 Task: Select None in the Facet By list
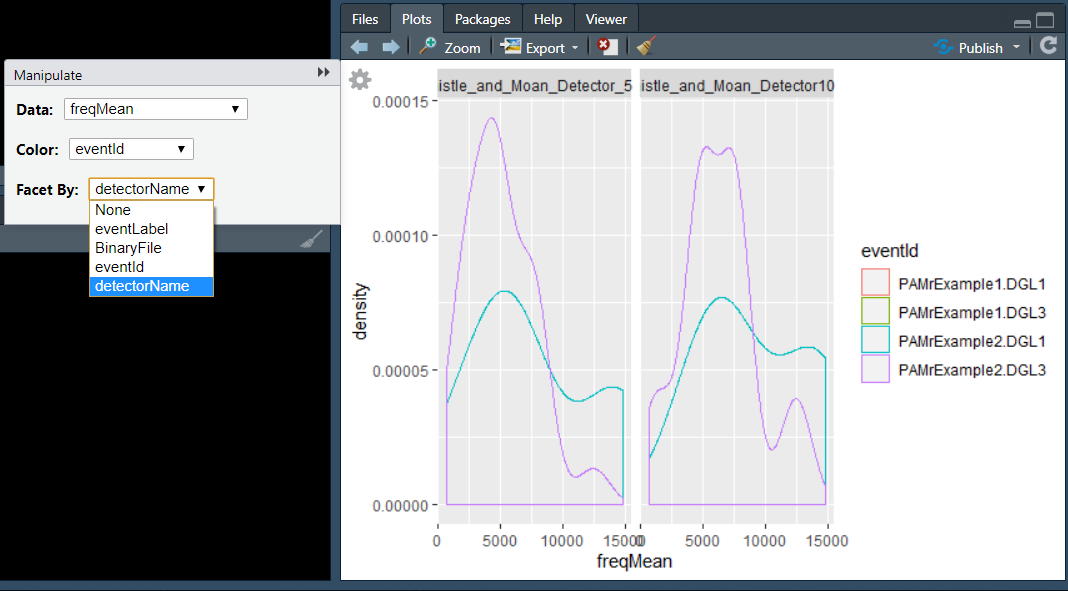113,210
